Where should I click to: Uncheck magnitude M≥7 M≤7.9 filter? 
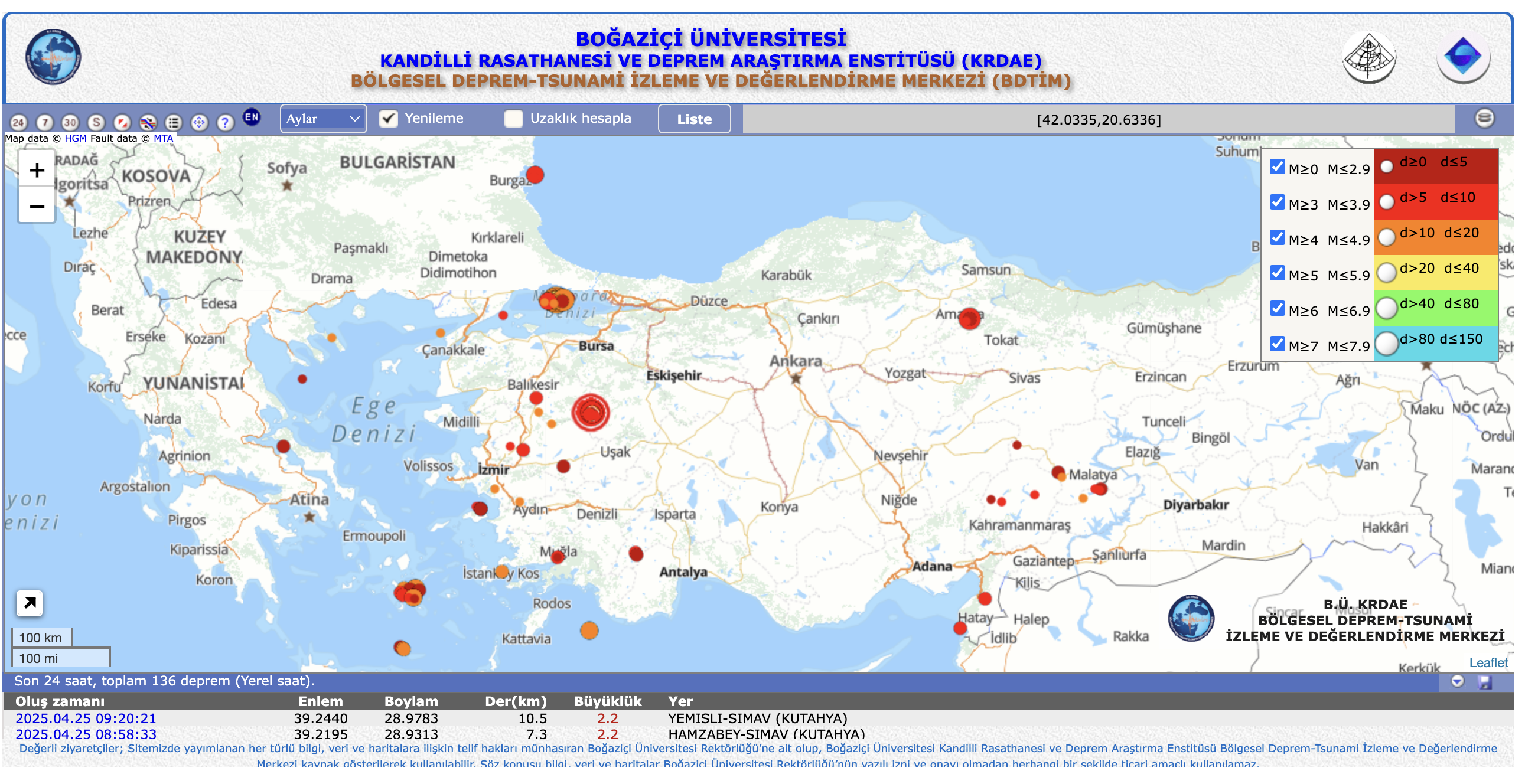click(1278, 344)
